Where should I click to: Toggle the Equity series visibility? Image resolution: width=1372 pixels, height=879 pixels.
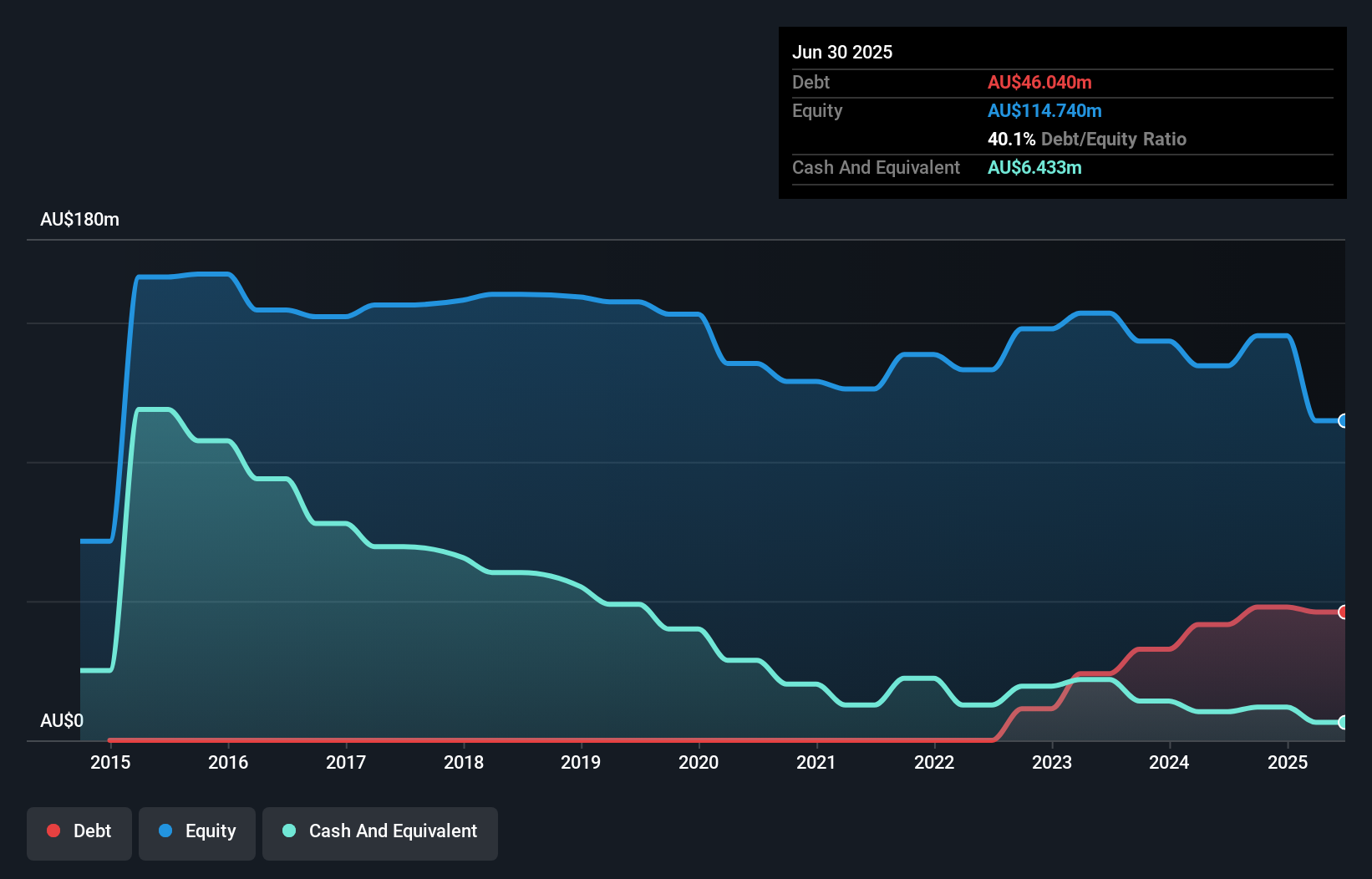[x=197, y=831]
